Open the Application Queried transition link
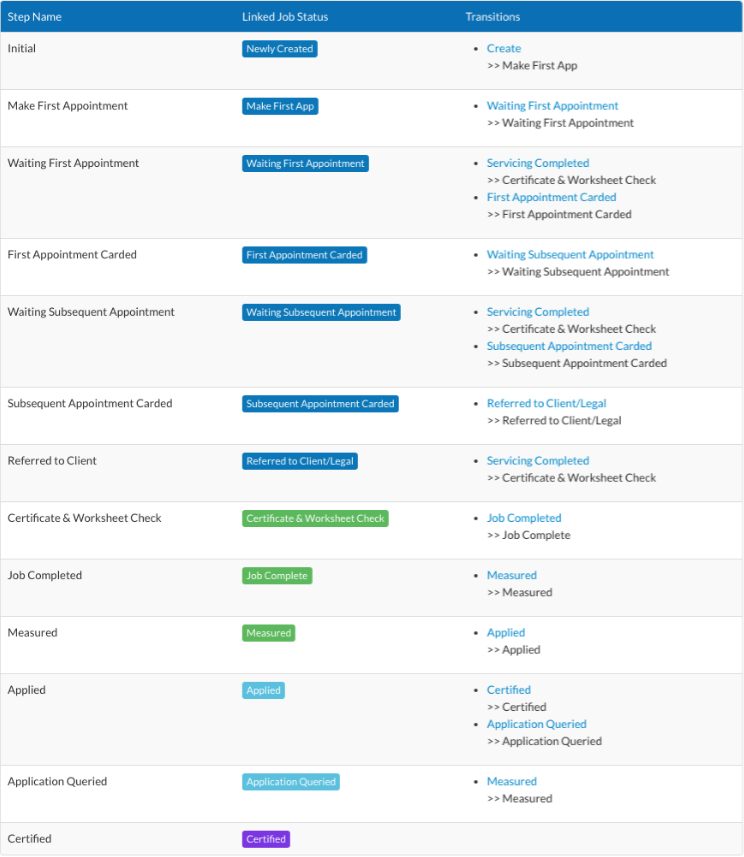This screenshot has height=857, width=744. point(536,724)
